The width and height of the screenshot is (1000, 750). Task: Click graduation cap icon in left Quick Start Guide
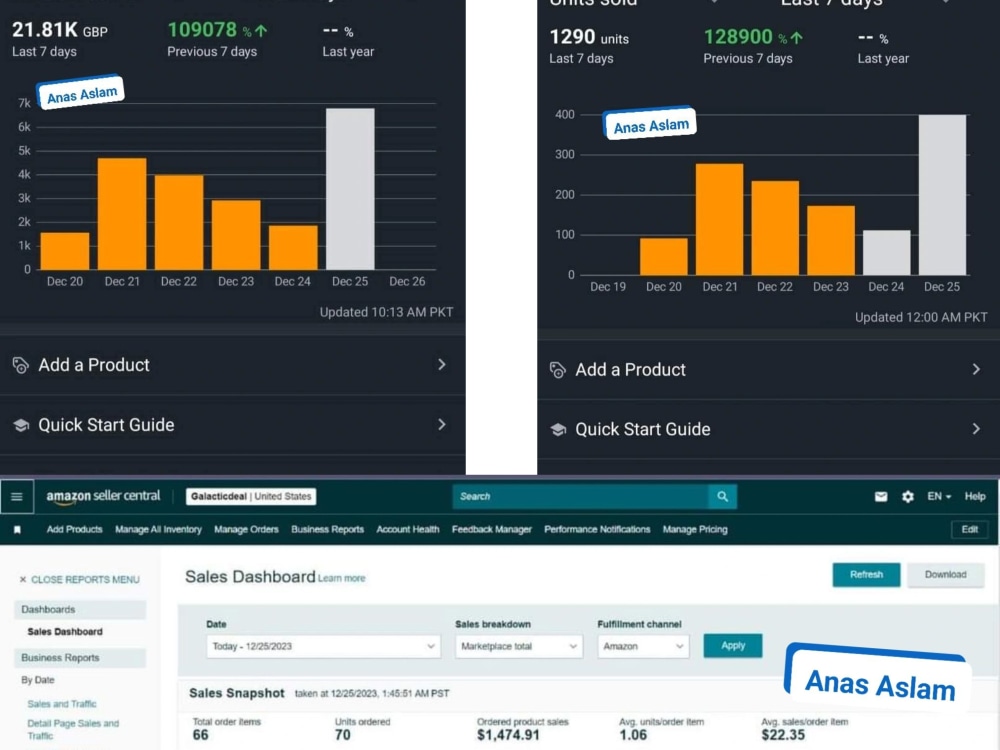pos(21,425)
